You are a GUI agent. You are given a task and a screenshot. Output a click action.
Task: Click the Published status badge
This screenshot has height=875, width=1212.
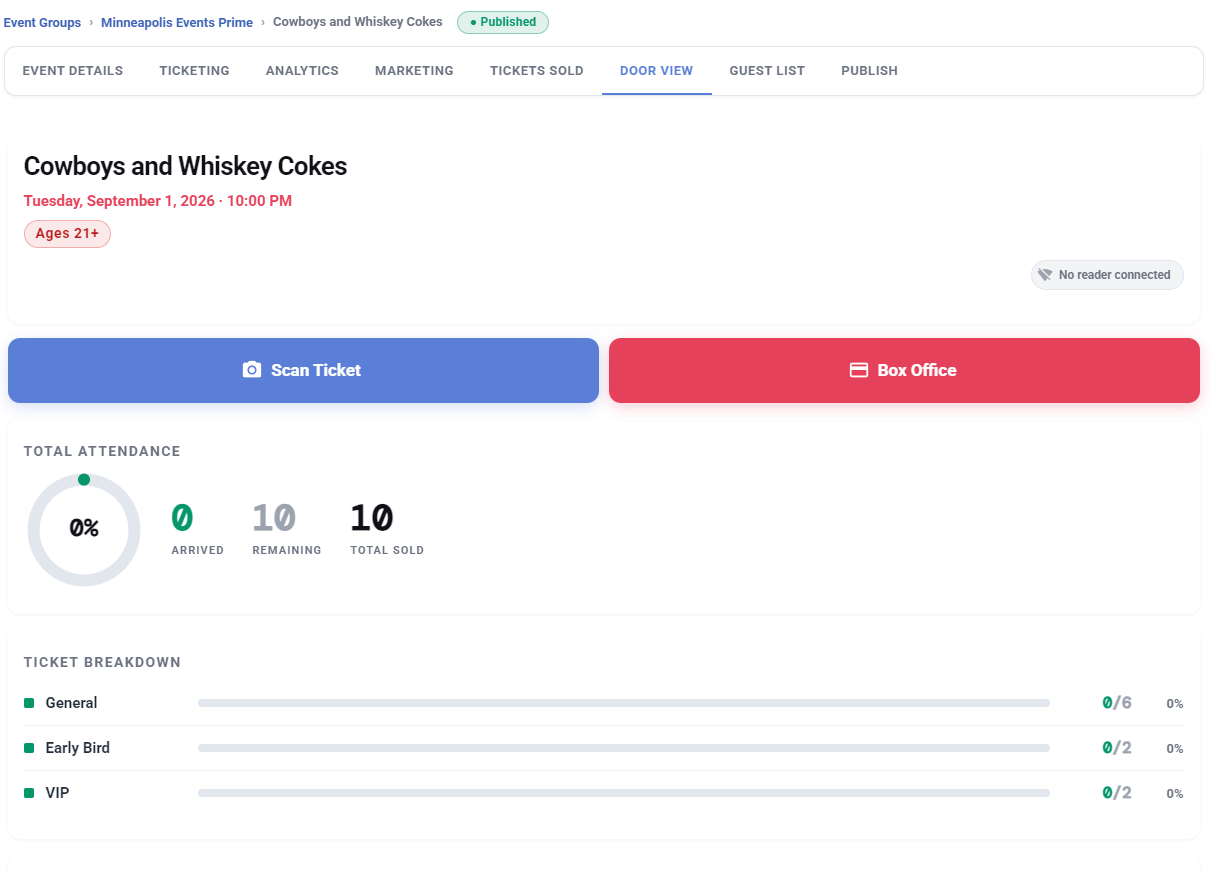[x=503, y=22]
